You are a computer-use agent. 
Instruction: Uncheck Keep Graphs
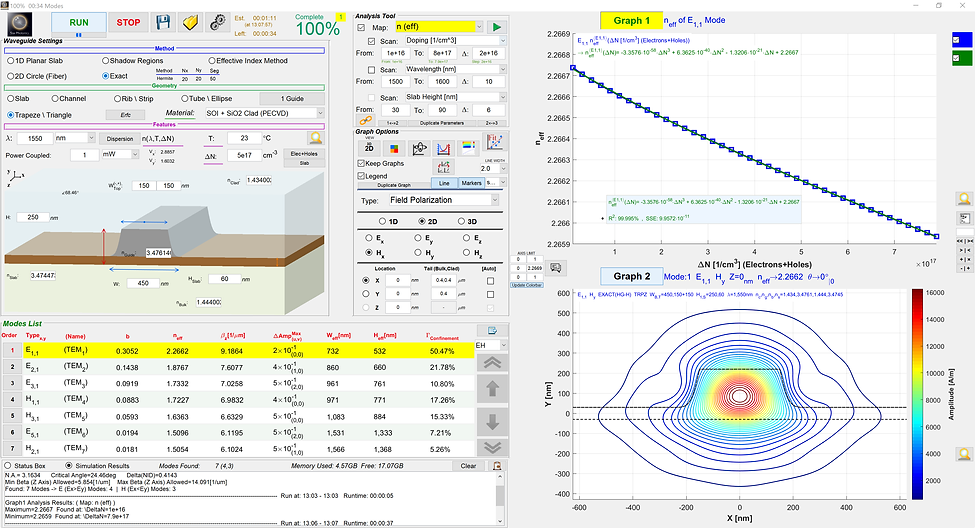[361, 163]
